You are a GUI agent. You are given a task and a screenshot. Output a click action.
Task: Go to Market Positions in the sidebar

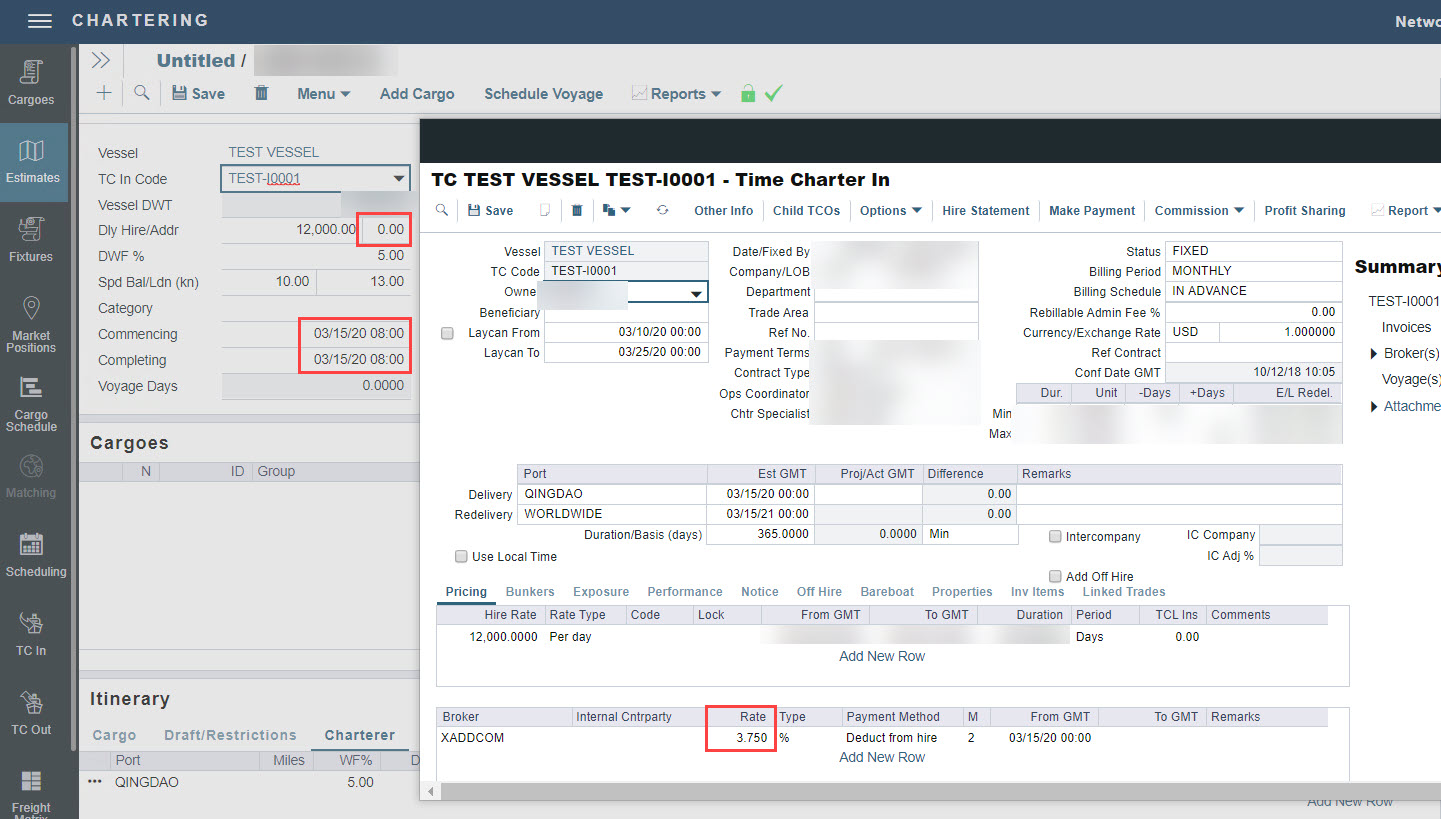[31, 323]
